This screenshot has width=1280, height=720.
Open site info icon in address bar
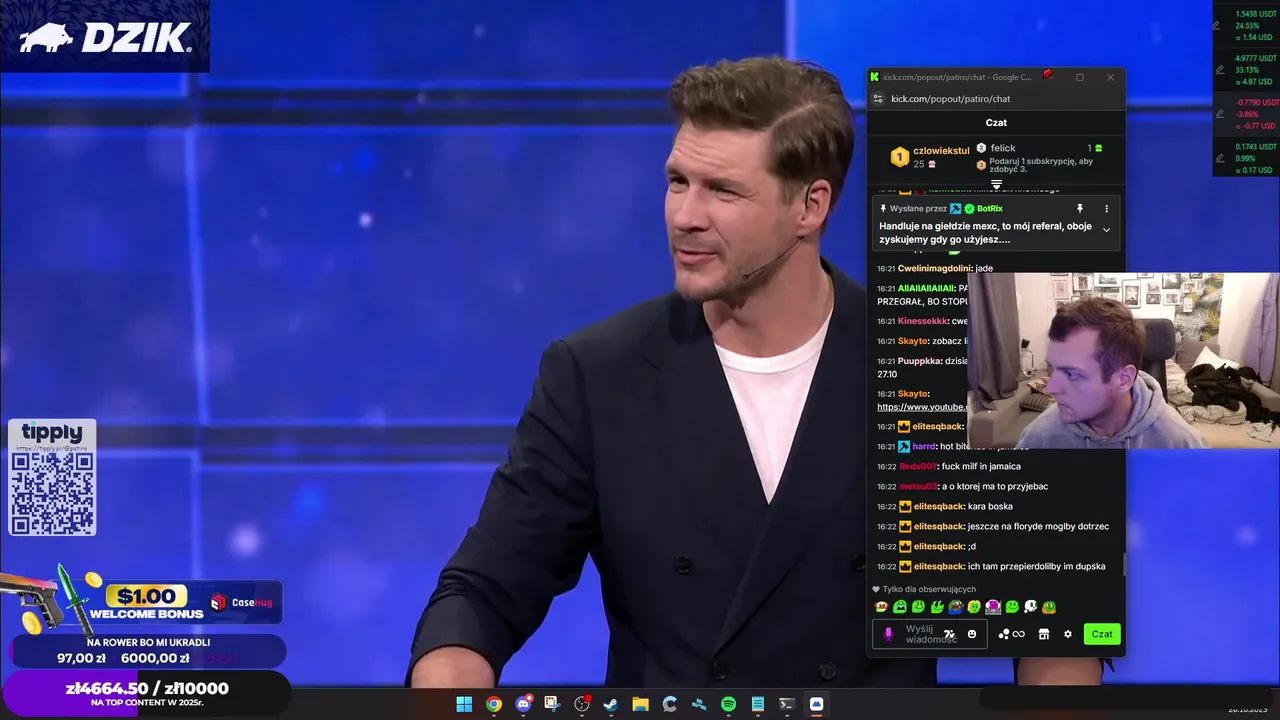click(878, 99)
